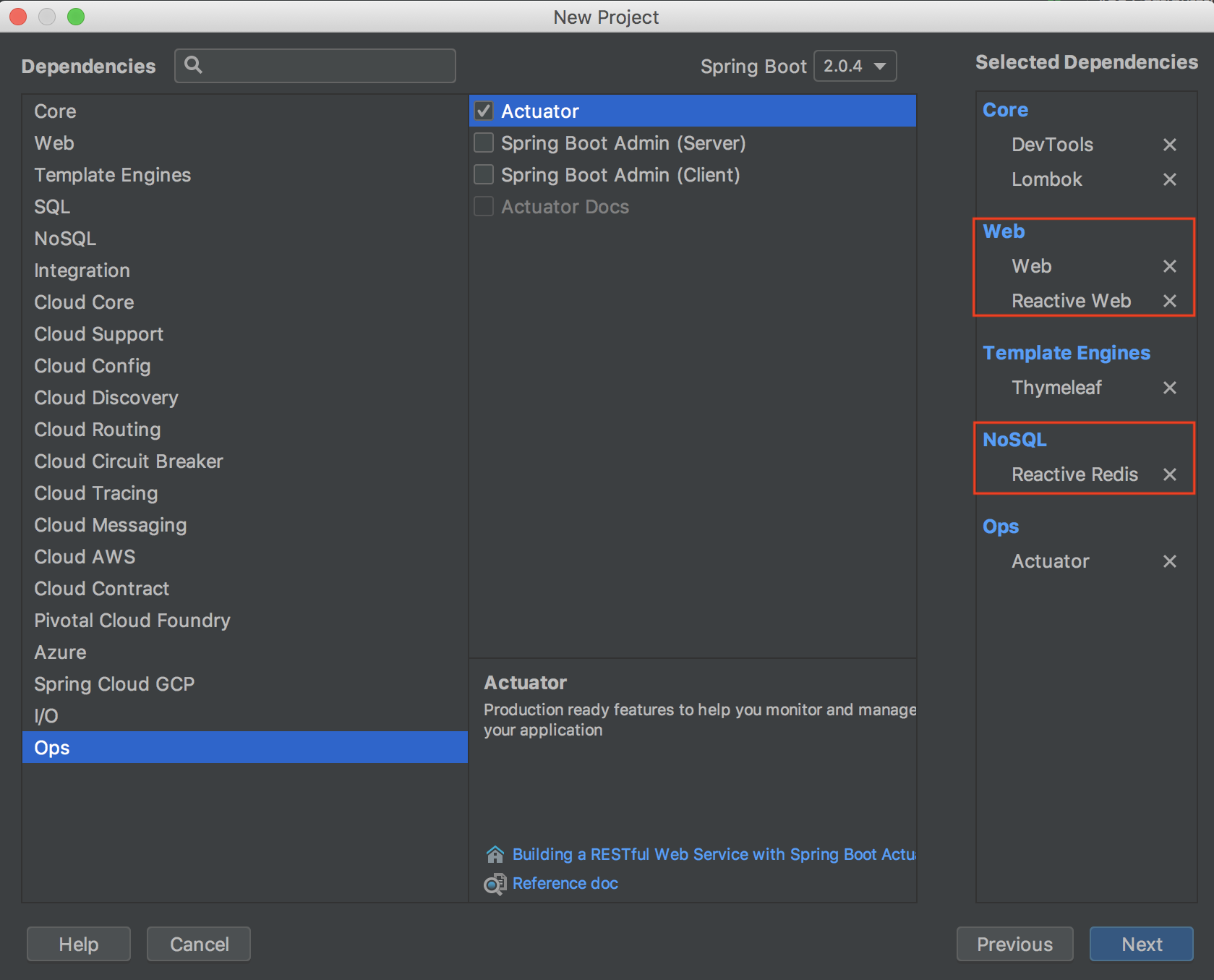Click the guide home icon
This screenshot has height=980, width=1214.
(495, 854)
